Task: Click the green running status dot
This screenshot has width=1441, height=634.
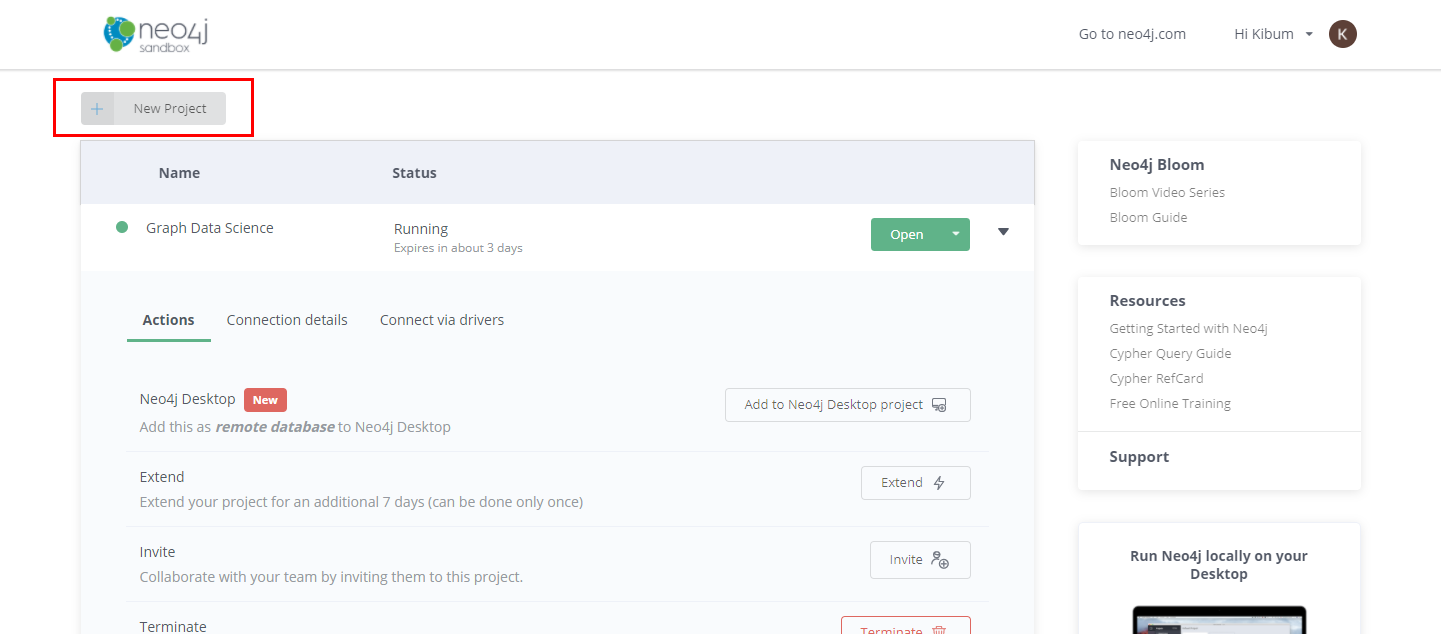Action: [x=122, y=228]
